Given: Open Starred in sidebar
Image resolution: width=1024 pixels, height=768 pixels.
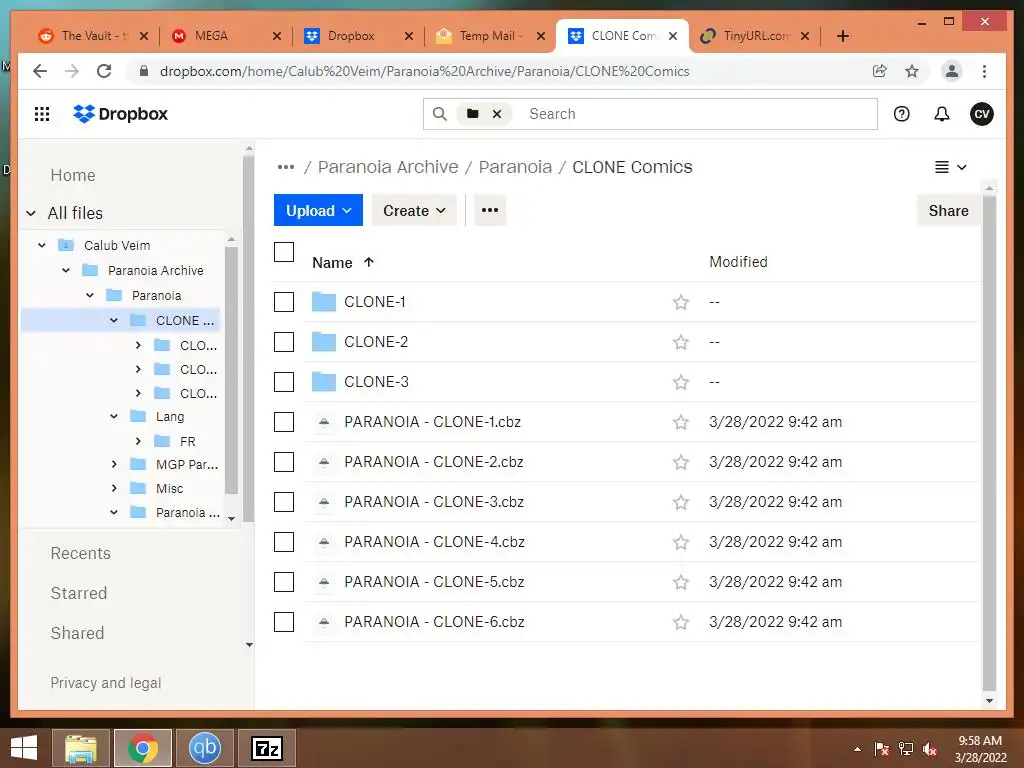Looking at the screenshot, I should (x=79, y=594).
